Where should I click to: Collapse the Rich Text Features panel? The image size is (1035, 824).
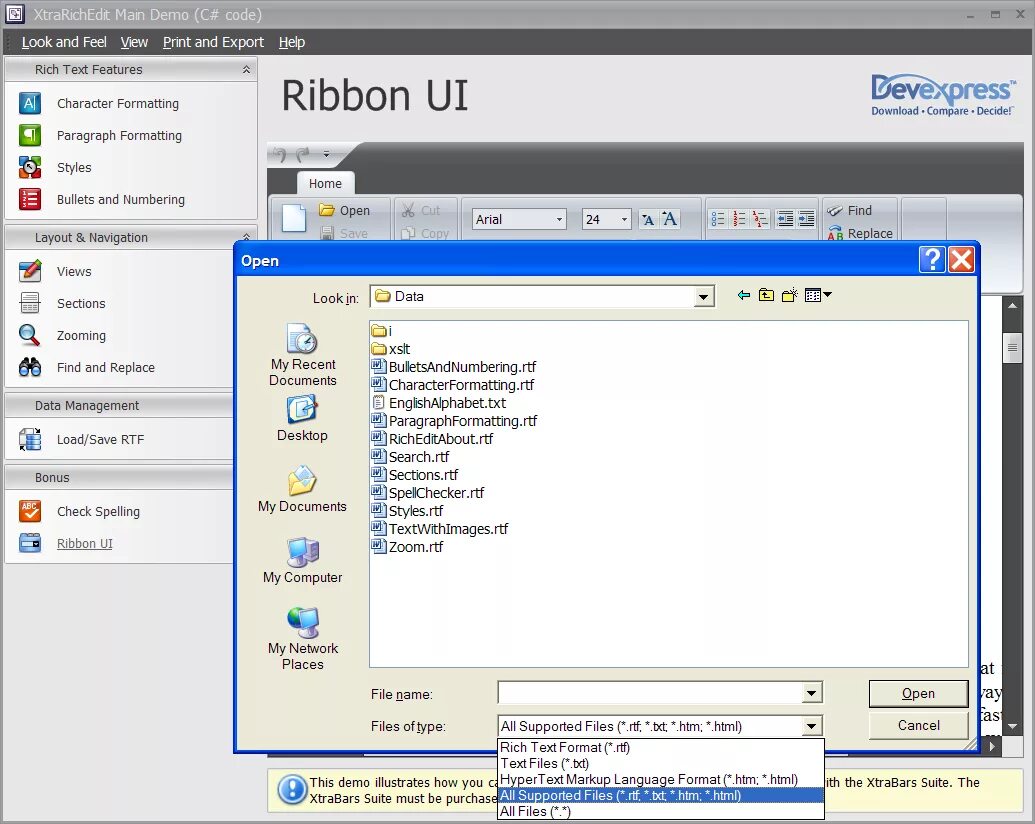[x=247, y=69]
